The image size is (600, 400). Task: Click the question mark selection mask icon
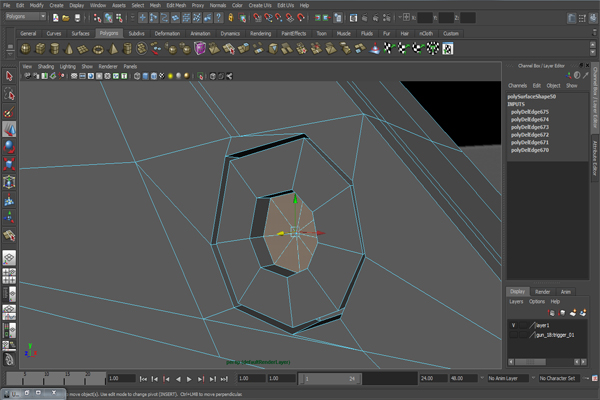(218, 17)
